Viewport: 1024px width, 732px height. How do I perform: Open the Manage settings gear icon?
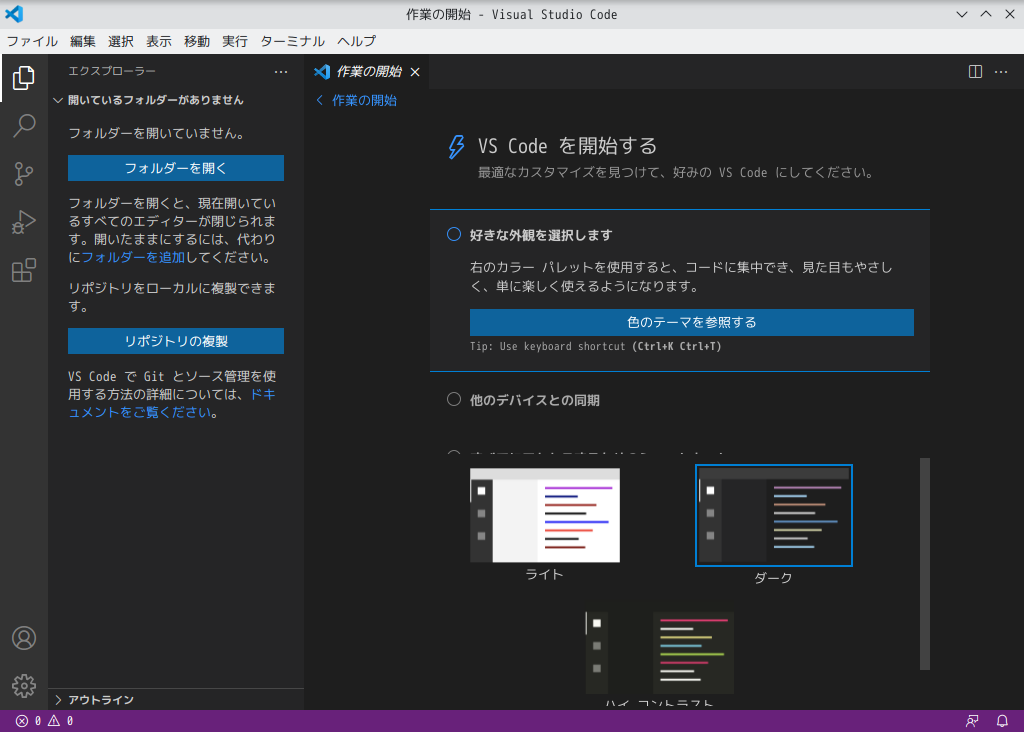pyautogui.click(x=24, y=687)
